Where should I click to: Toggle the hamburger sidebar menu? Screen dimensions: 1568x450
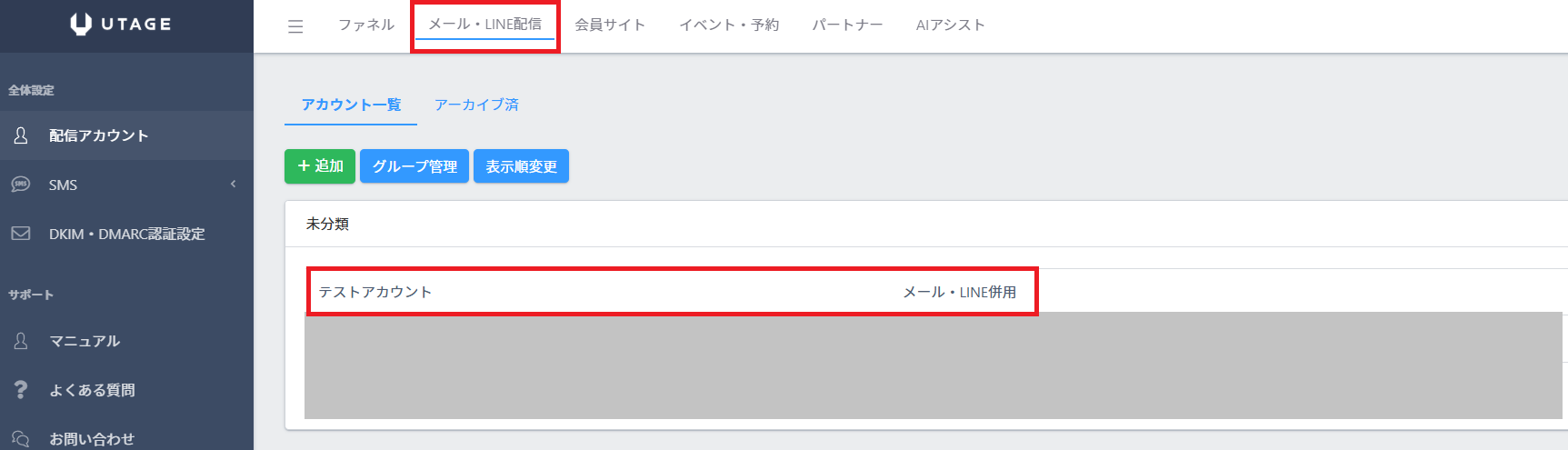pyautogui.click(x=295, y=26)
